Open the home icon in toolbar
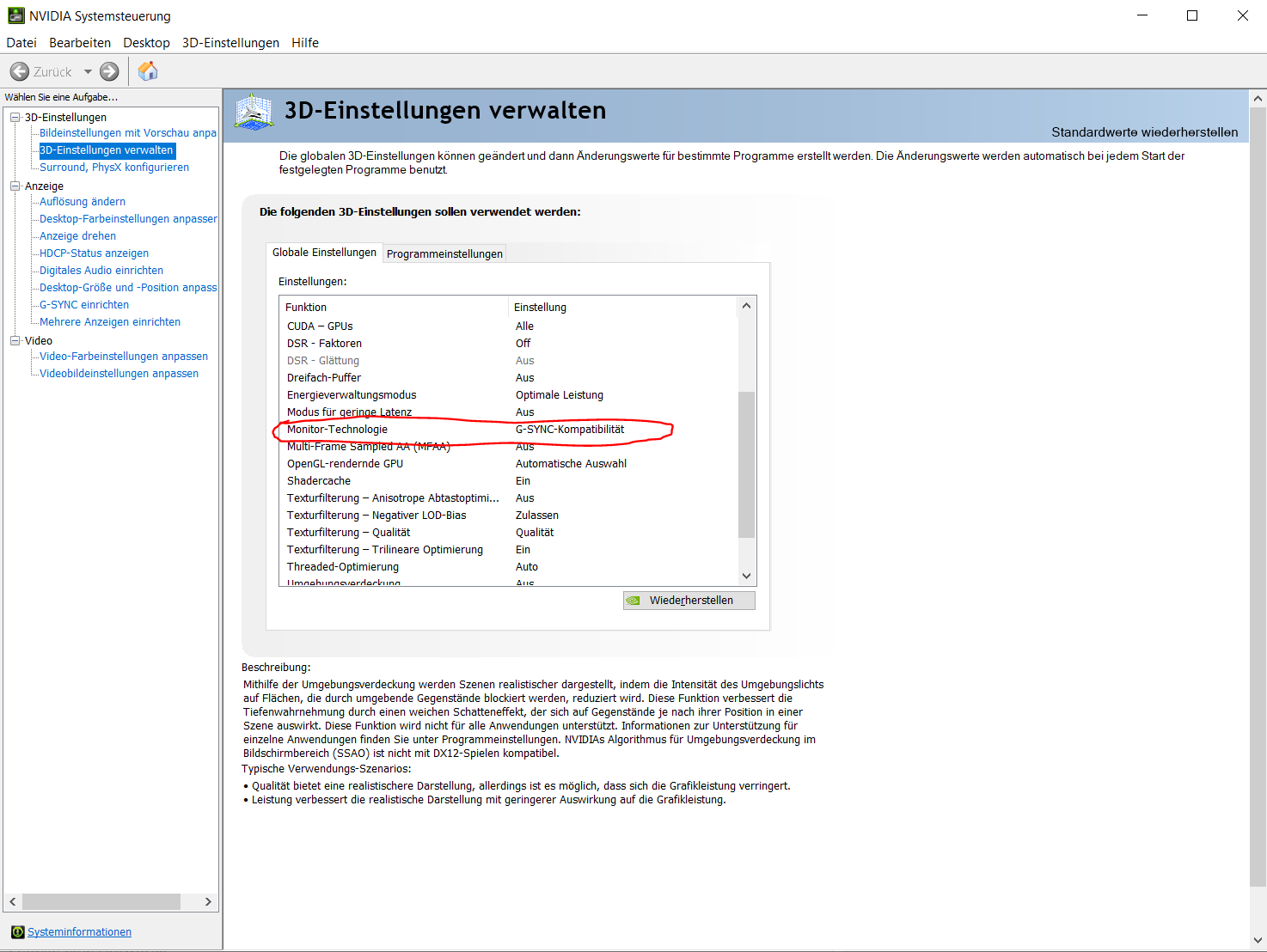This screenshot has height=952, width=1267. [x=148, y=71]
